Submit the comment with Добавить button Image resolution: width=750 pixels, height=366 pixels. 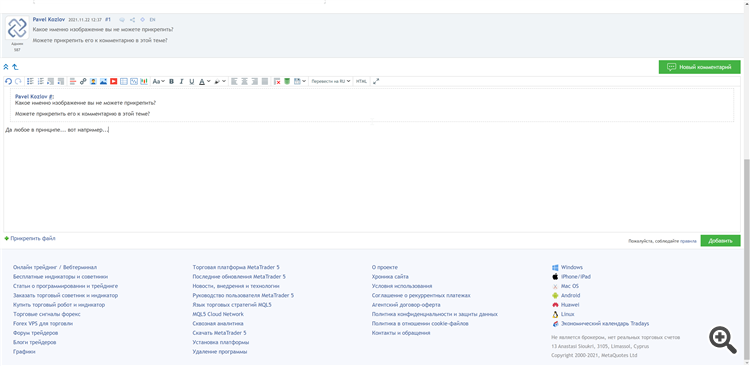pos(720,241)
